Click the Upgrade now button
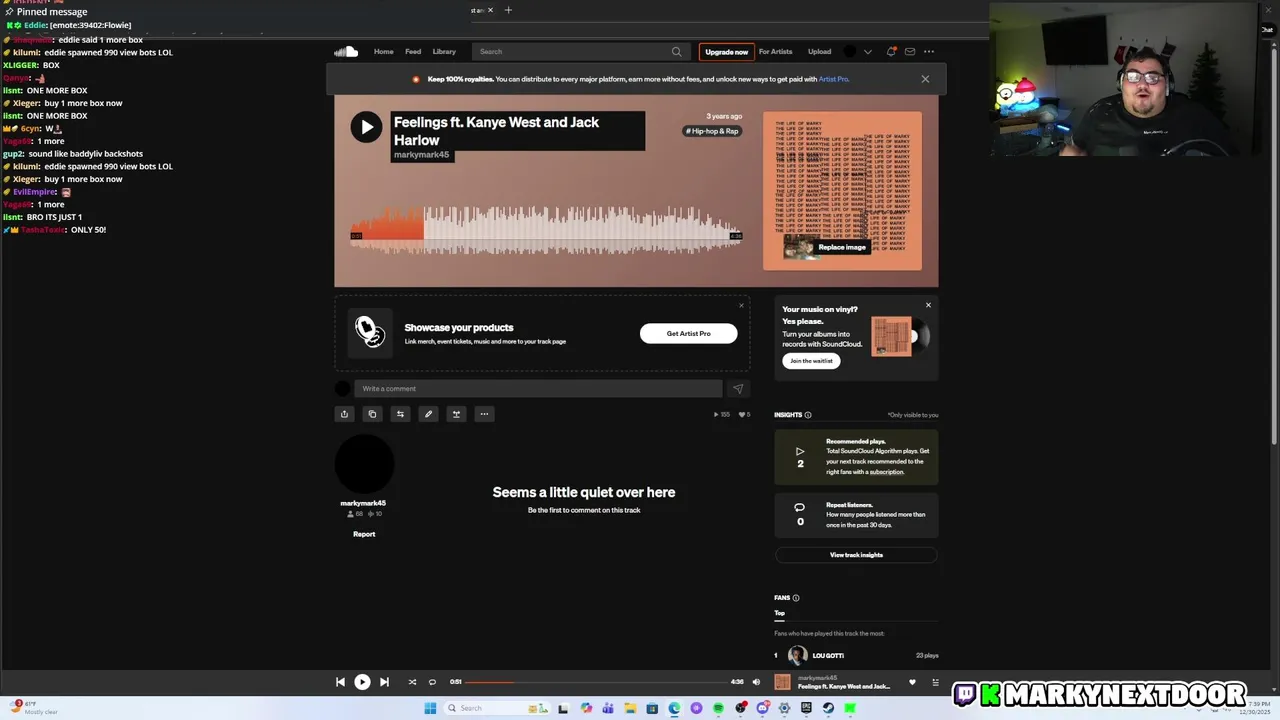 click(726, 52)
